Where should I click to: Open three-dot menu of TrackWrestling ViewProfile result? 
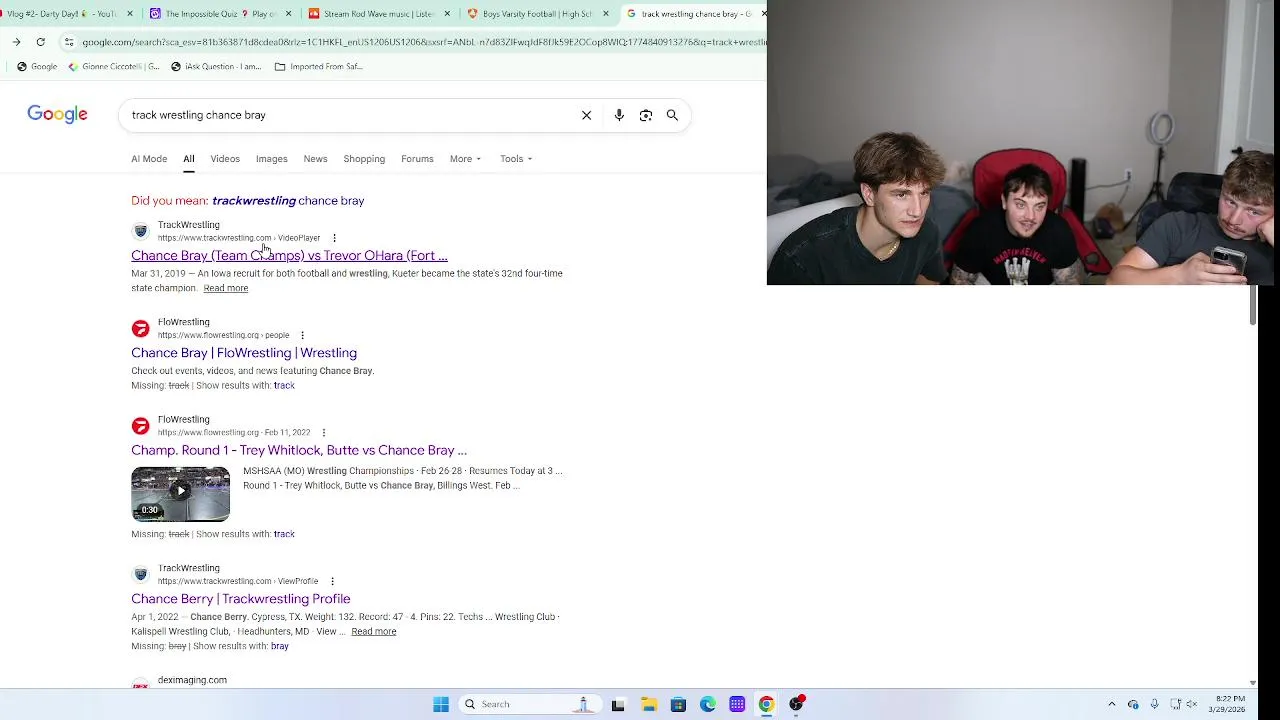point(332,581)
